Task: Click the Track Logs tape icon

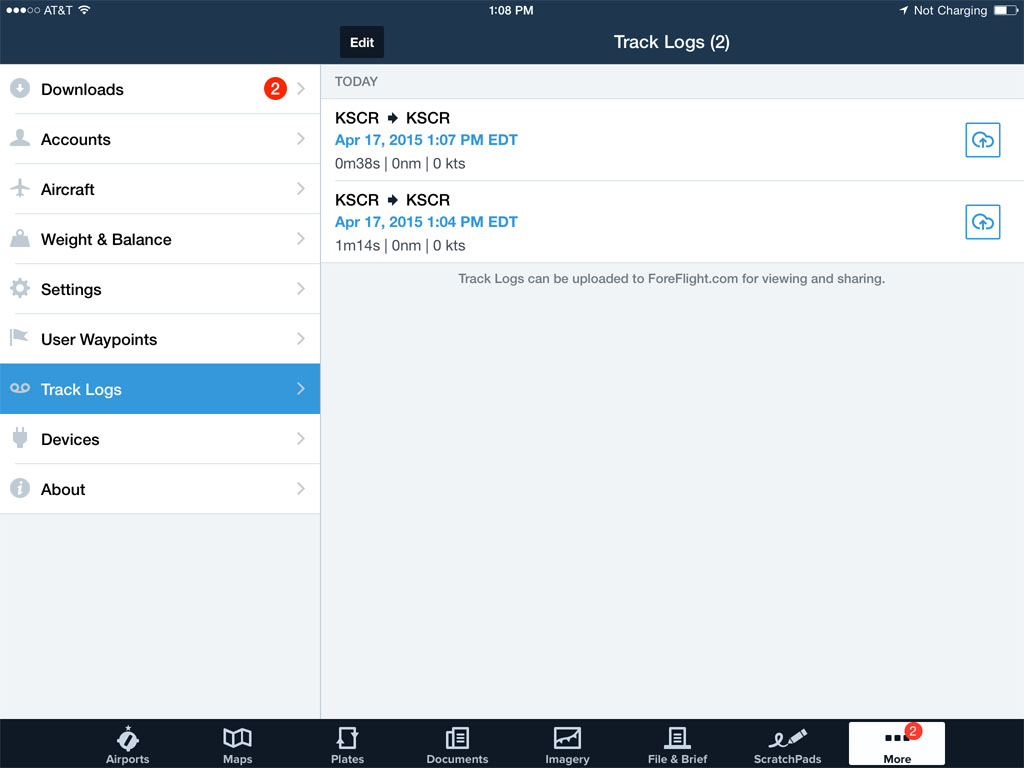Action: [20, 388]
